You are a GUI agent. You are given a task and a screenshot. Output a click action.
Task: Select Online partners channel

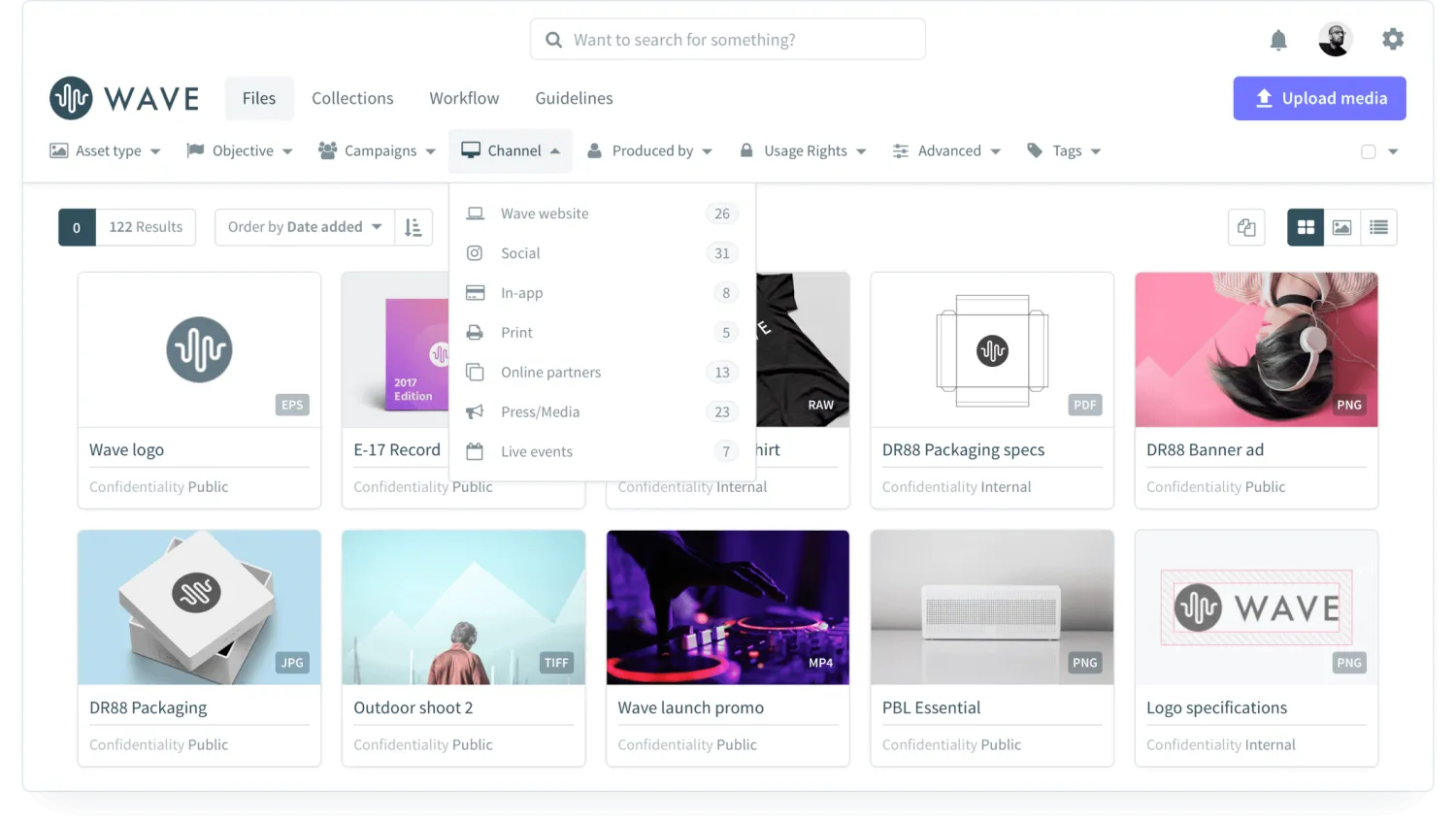coord(602,372)
